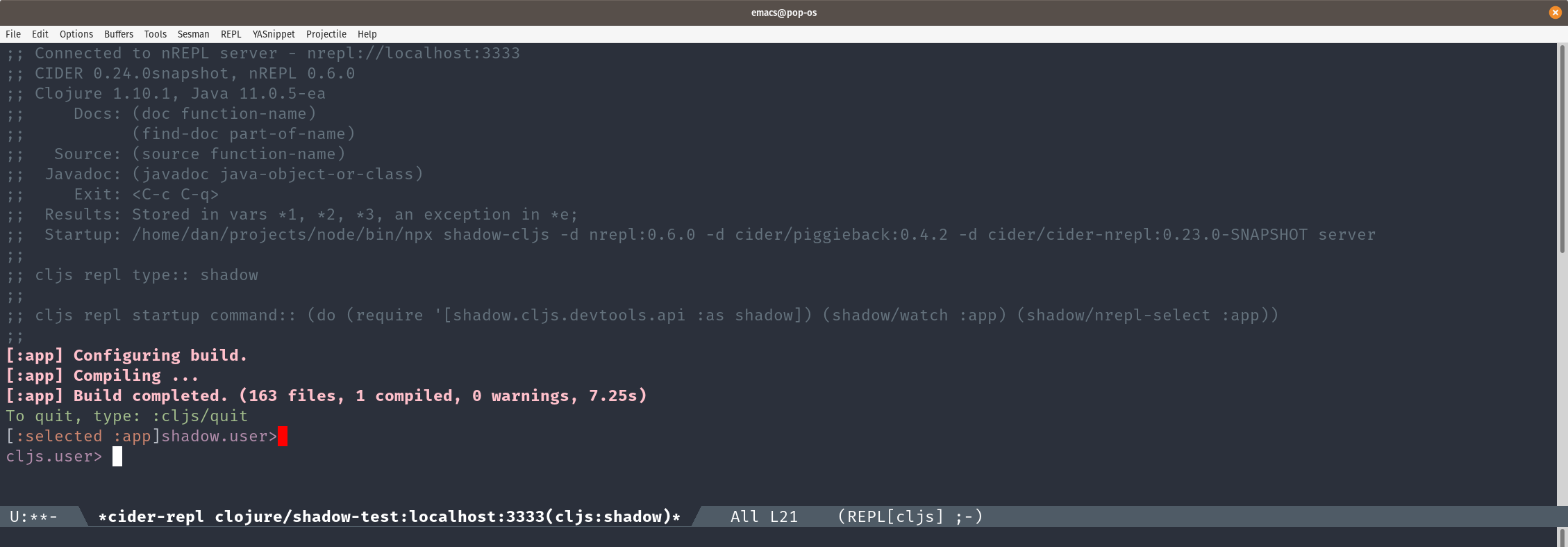Viewport: 1568px width, 547px height.
Task: Click the 'Javadoc: (javadoc java-object-or-class)' line
Action: tap(215, 174)
